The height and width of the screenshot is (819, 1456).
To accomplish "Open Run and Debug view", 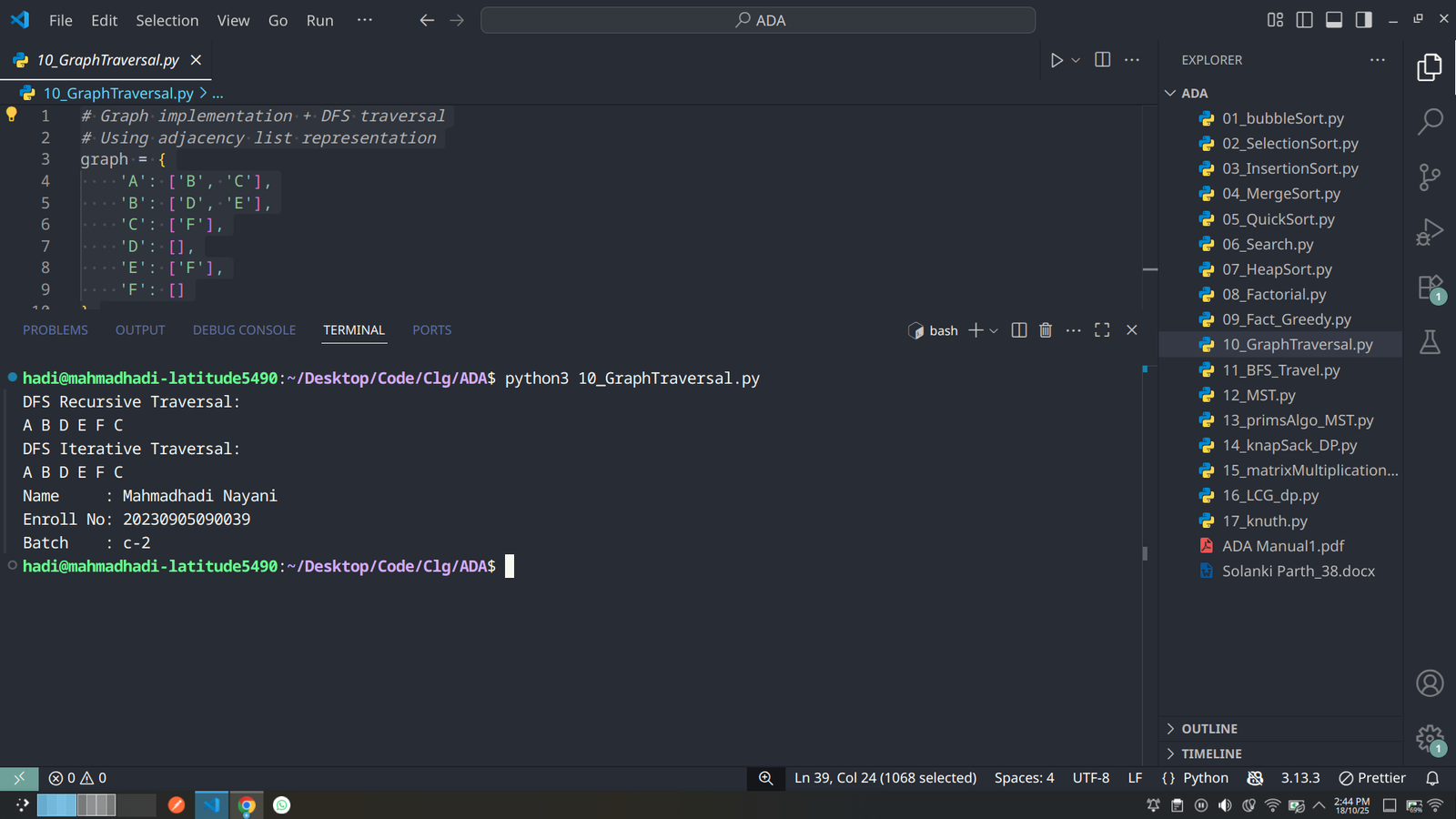I will [1430, 232].
